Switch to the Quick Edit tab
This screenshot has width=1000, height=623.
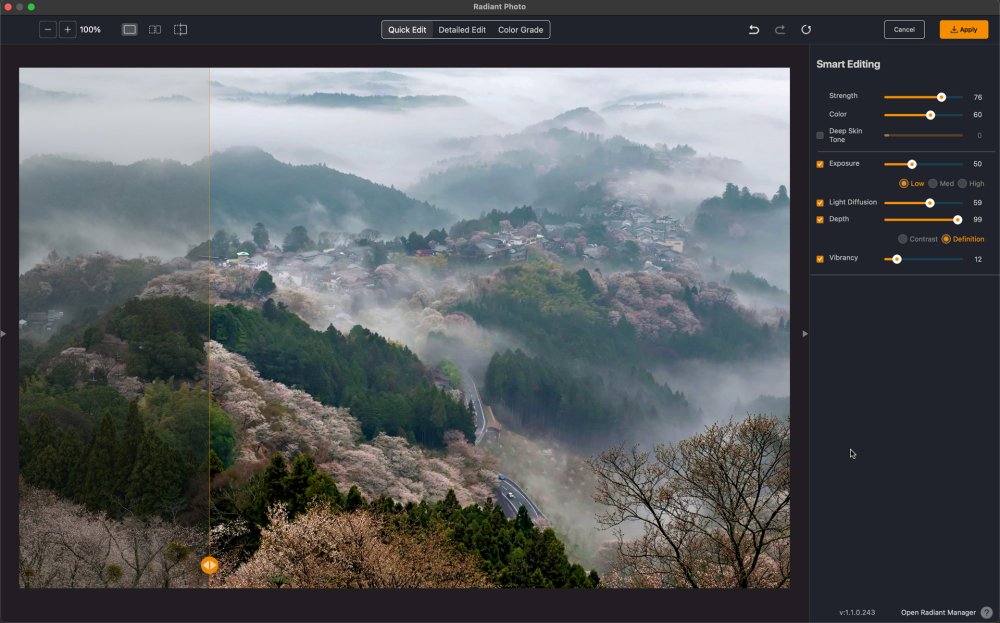407,30
